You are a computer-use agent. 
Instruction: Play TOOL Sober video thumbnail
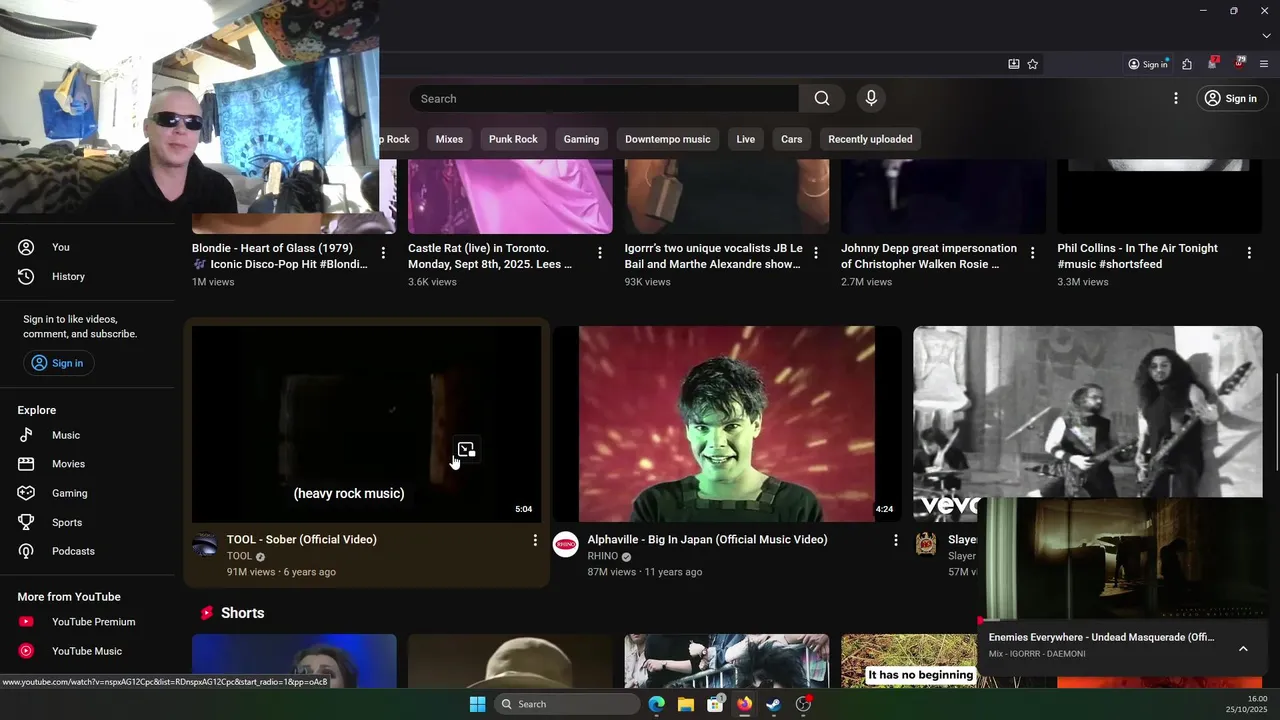coord(366,424)
